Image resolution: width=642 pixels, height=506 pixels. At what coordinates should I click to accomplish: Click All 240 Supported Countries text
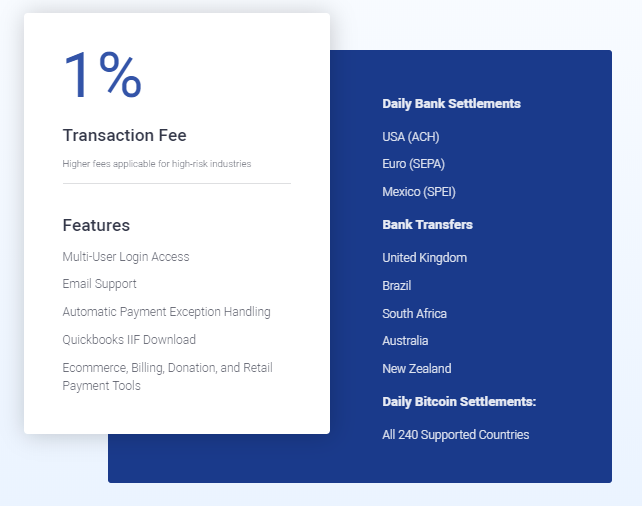point(456,435)
